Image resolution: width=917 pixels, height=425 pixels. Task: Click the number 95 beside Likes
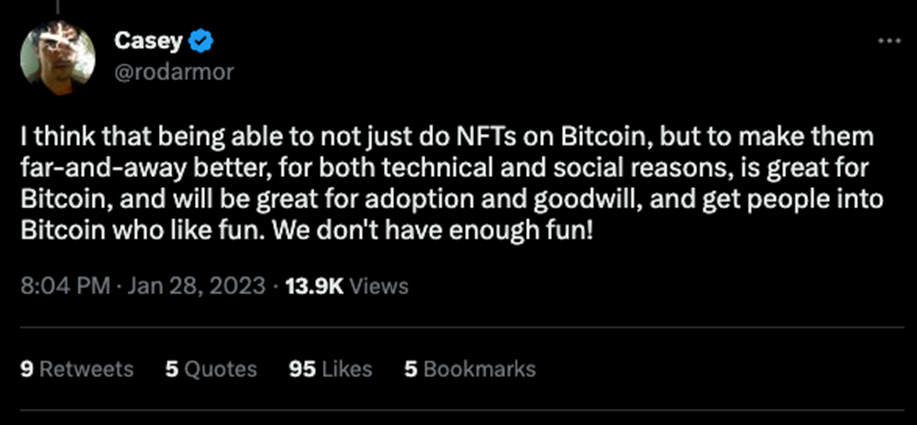[302, 368]
